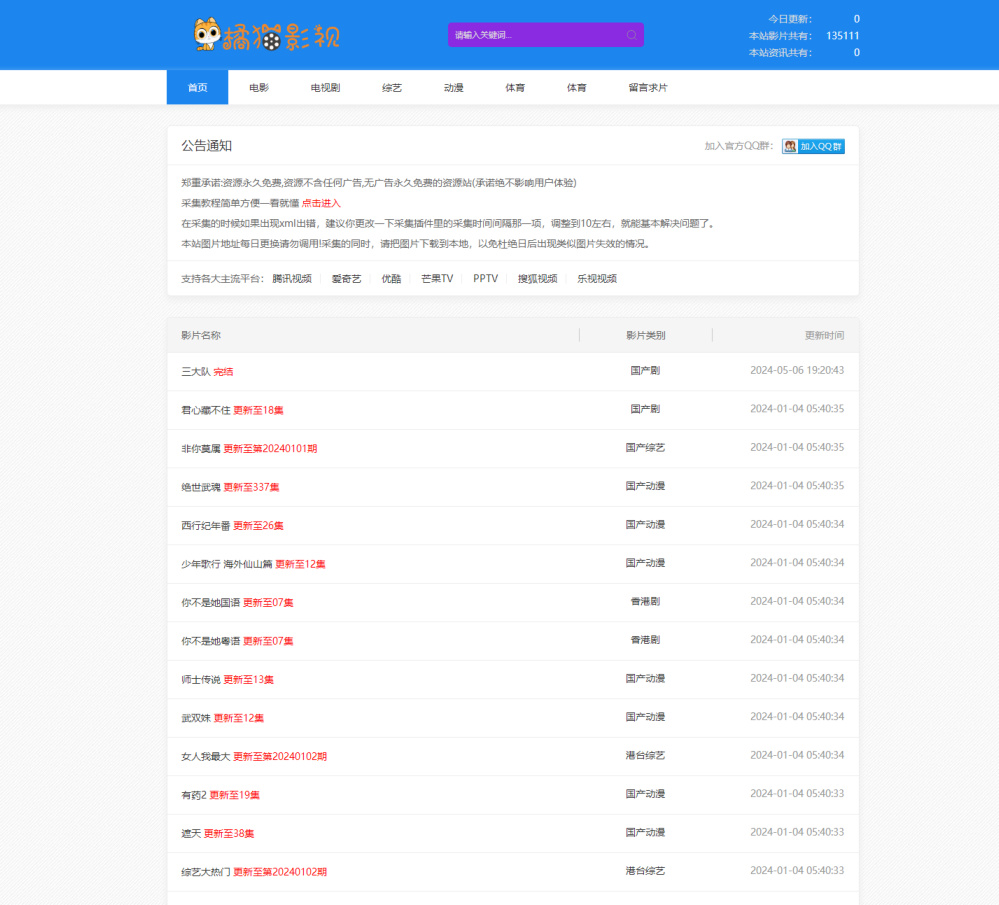Open the 三大队 film entry
999x905 pixels.
(x=196, y=371)
